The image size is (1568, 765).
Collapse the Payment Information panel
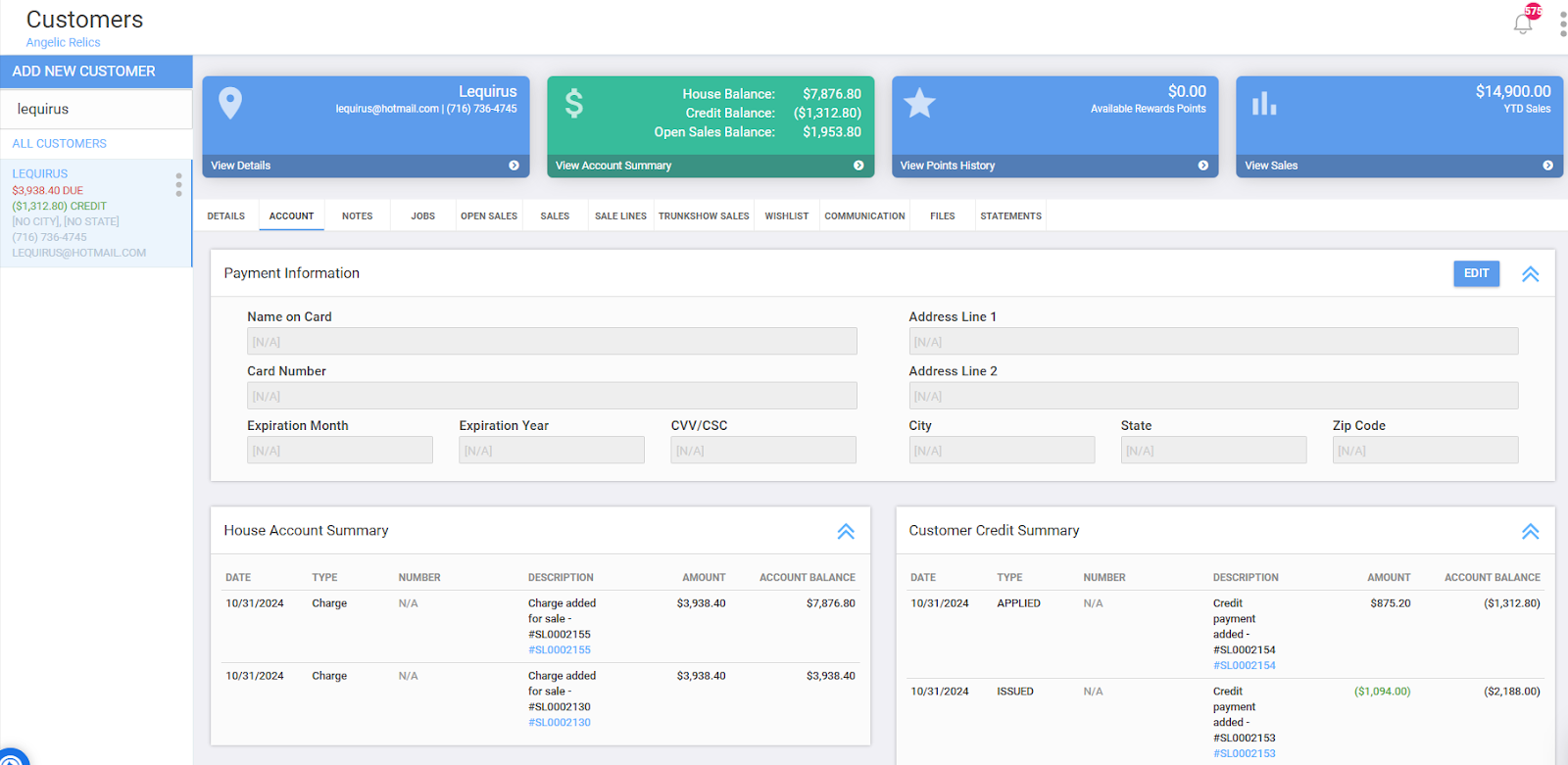(x=1530, y=274)
